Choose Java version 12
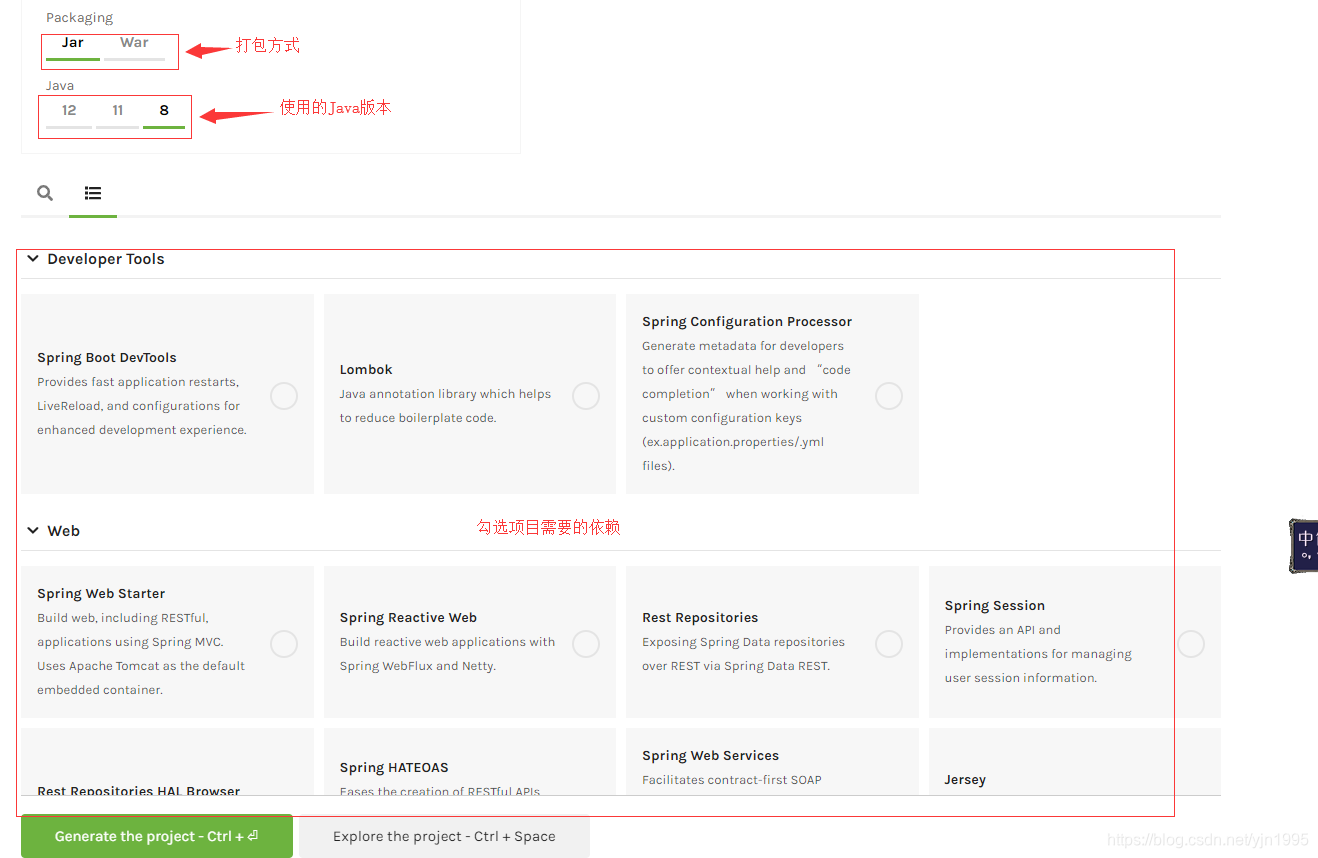The image size is (1318, 858). click(x=69, y=114)
